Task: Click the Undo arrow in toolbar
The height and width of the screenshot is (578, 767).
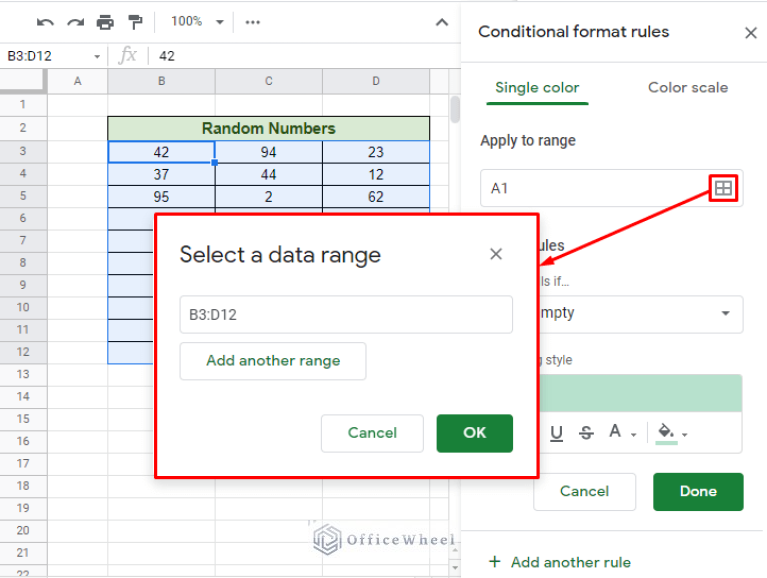Action: tap(45, 22)
